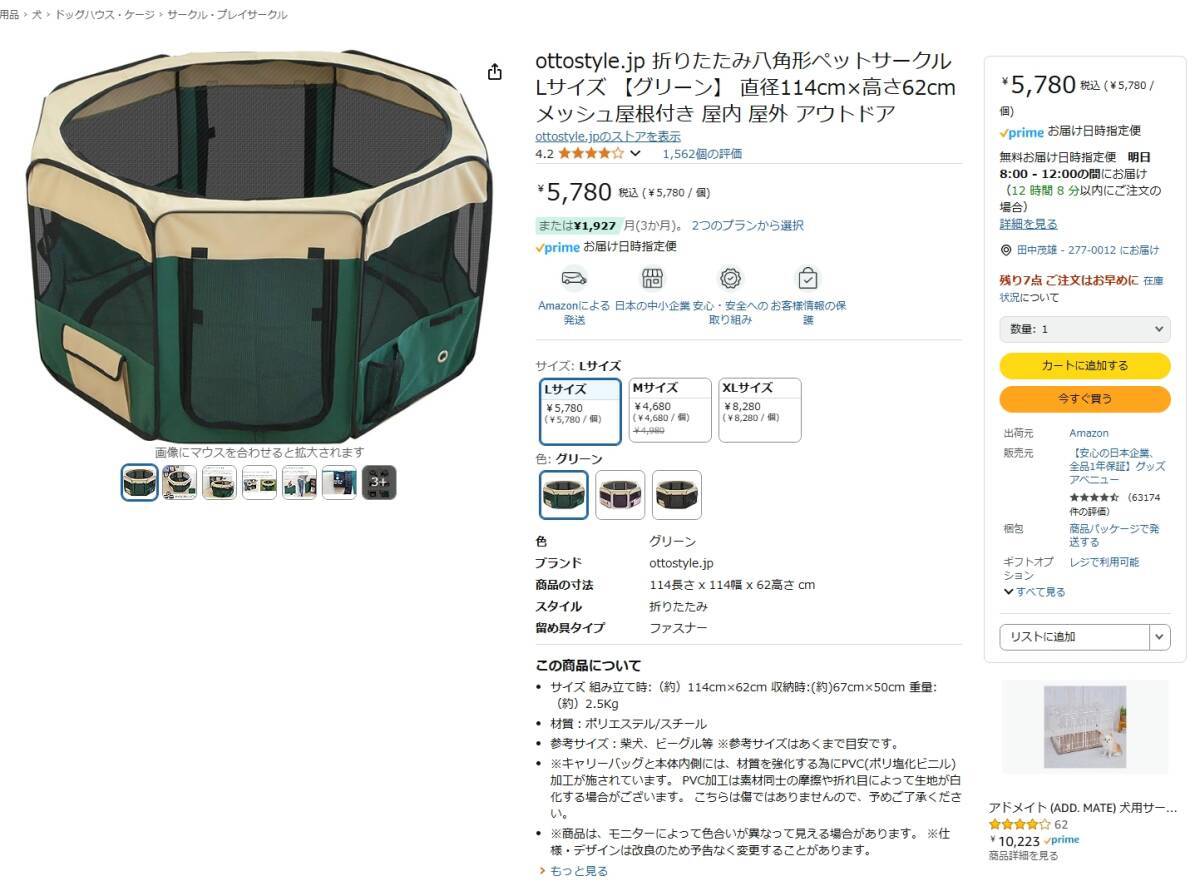Screen dimensions: 1200x886
Task: Open the 数量 quantity dropdown
Action: (x=1084, y=329)
